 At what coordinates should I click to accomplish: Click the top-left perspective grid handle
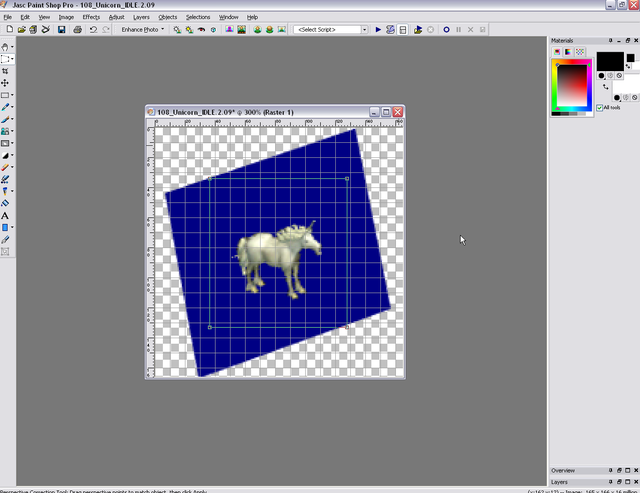tap(210, 179)
